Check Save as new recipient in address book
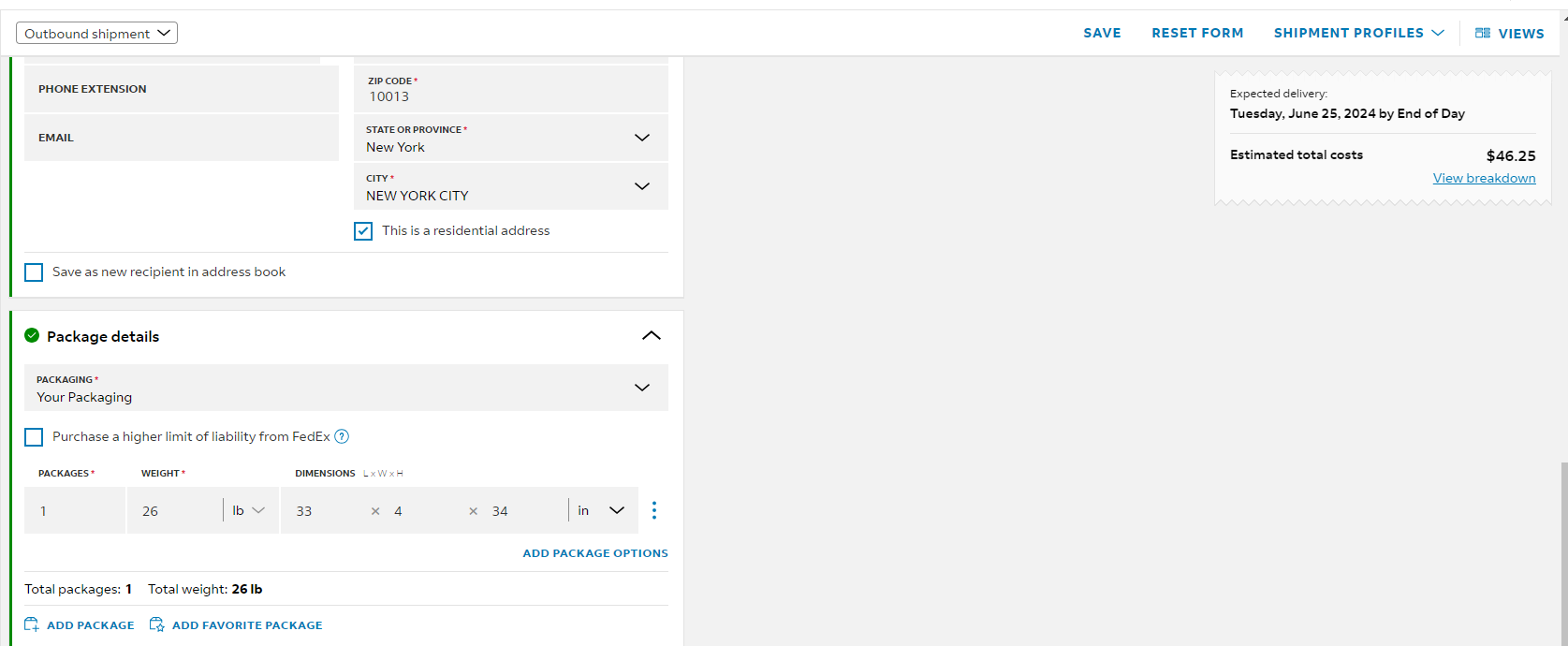1568x646 pixels. tap(34, 272)
